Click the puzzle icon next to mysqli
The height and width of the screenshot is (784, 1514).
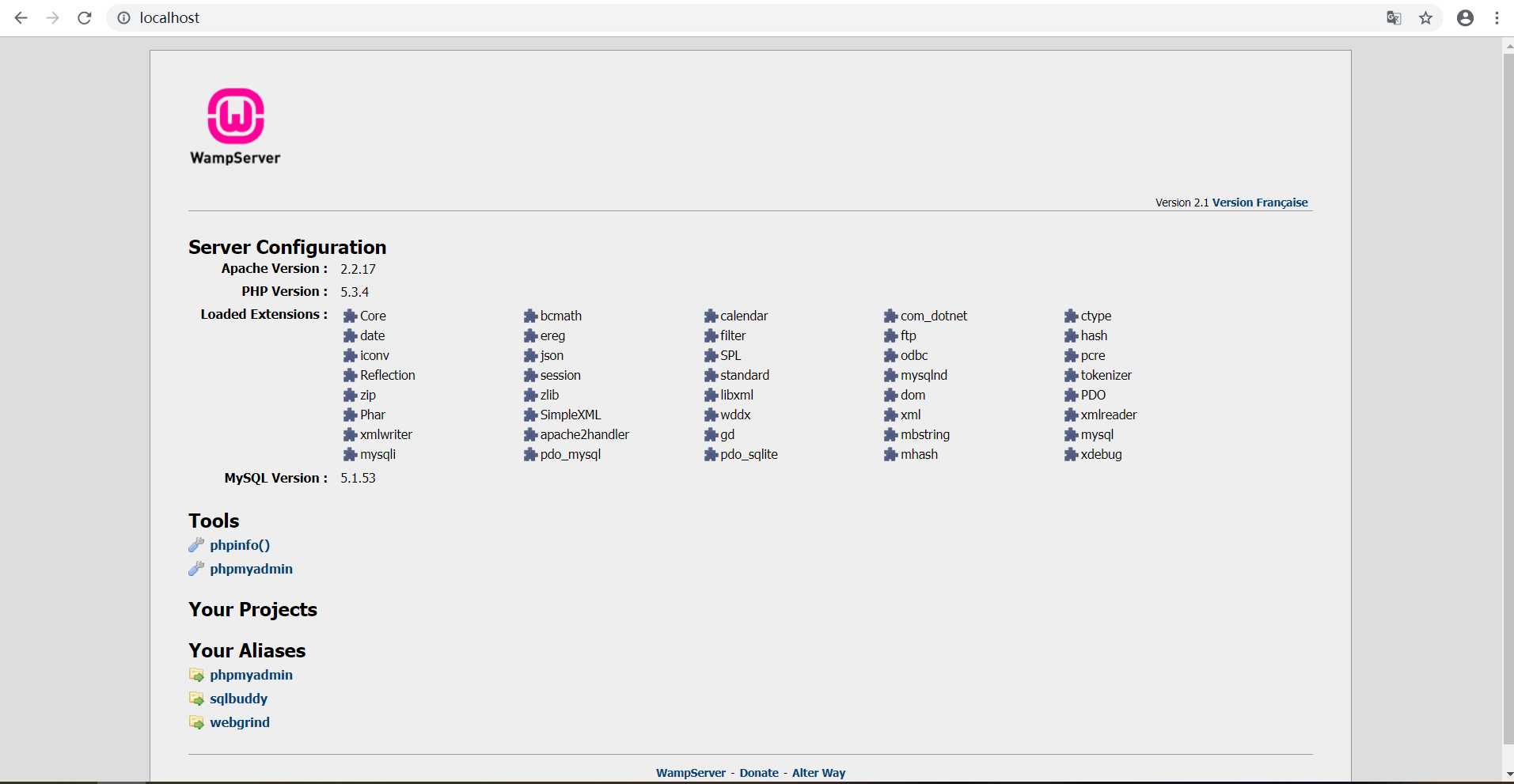tap(350, 454)
